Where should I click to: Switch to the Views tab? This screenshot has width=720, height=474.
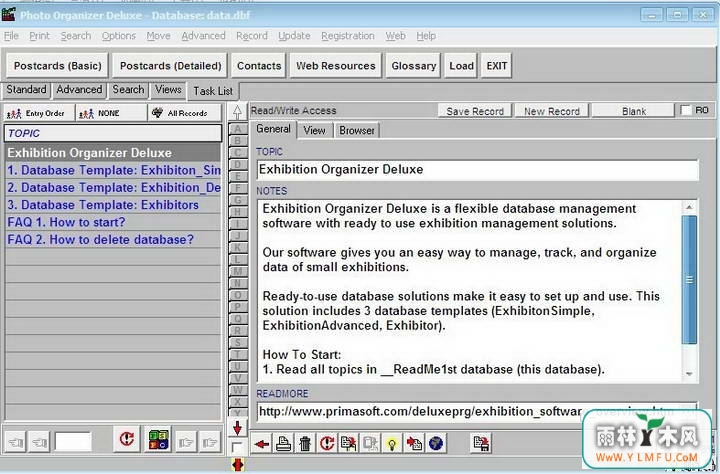pos(168,90)
